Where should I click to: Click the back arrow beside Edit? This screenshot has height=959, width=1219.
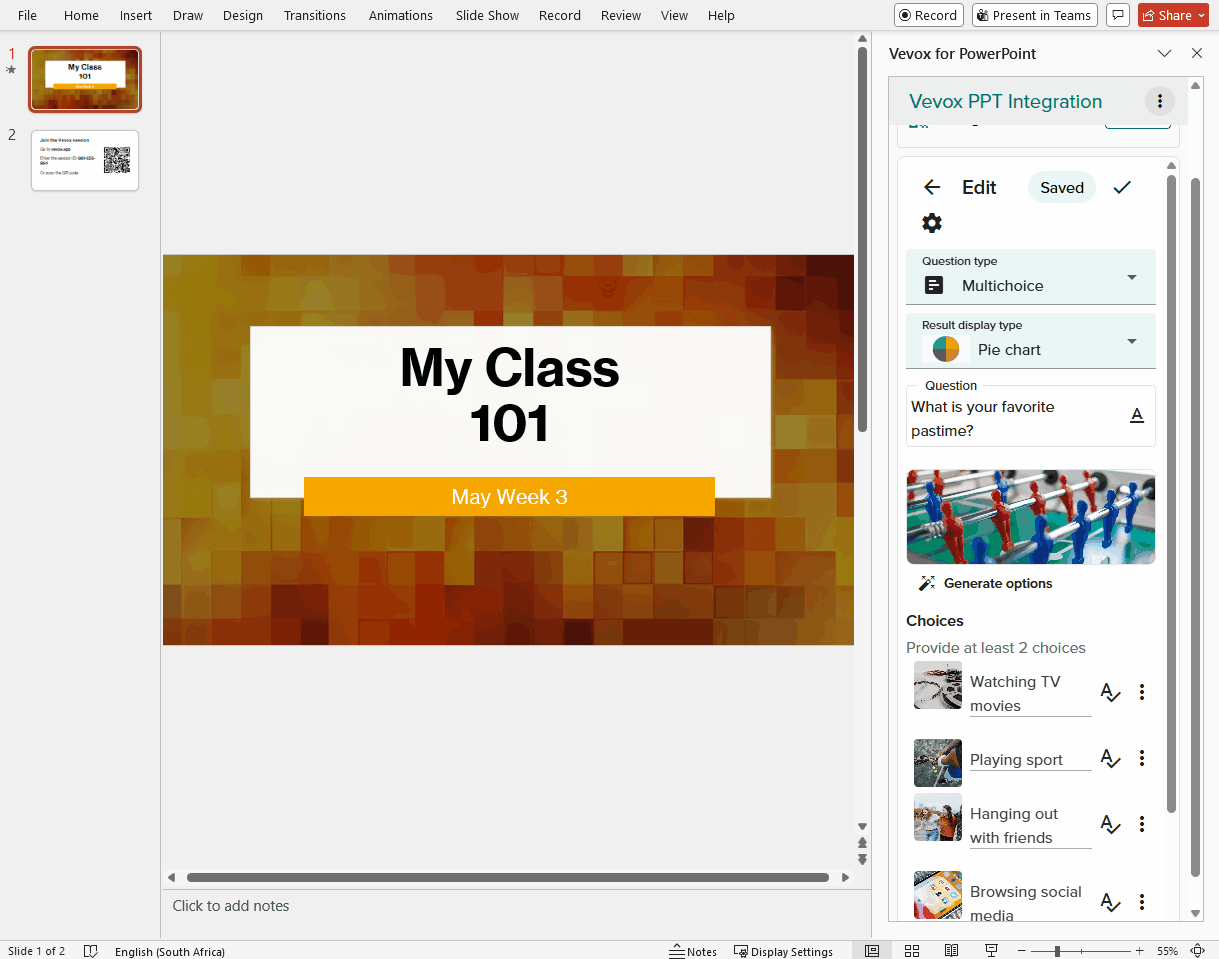pos(932,187)
